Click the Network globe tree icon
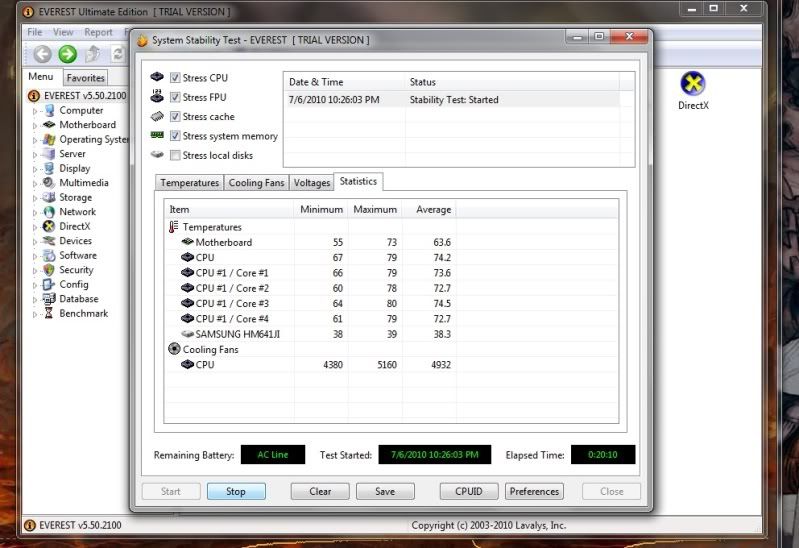This screenshot has height=548, width=799. [49, 212]
